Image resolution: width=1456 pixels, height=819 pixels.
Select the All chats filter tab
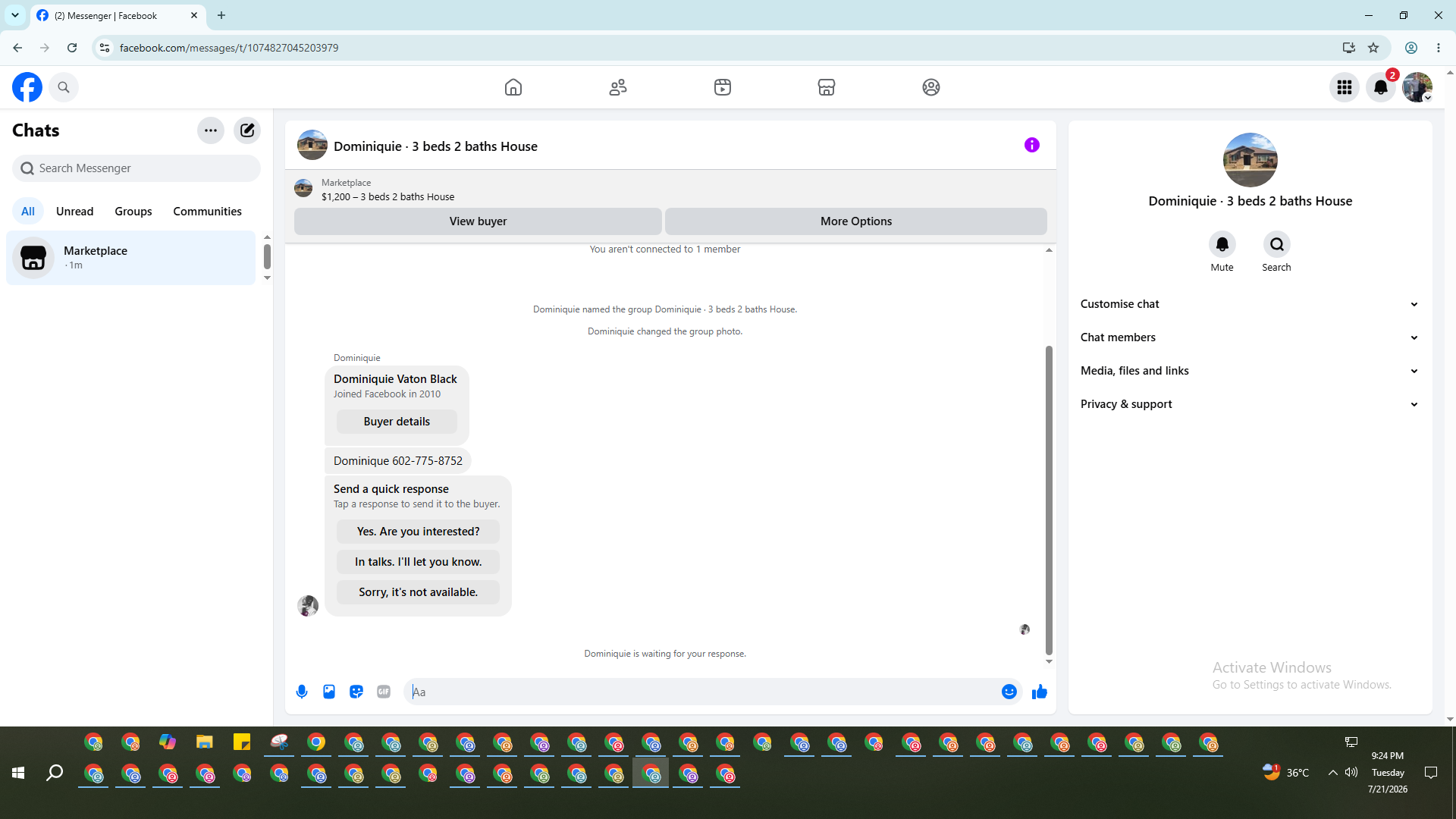click(28, 212)
